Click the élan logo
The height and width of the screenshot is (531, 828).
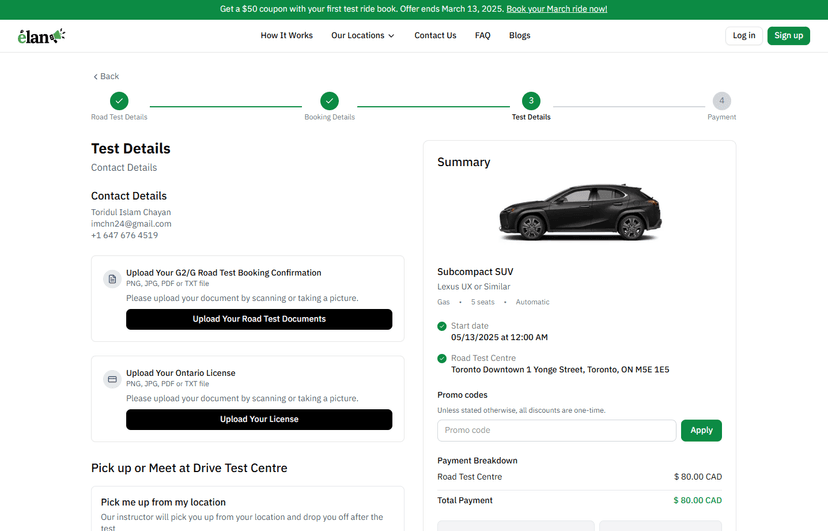[x=41, y=36]
